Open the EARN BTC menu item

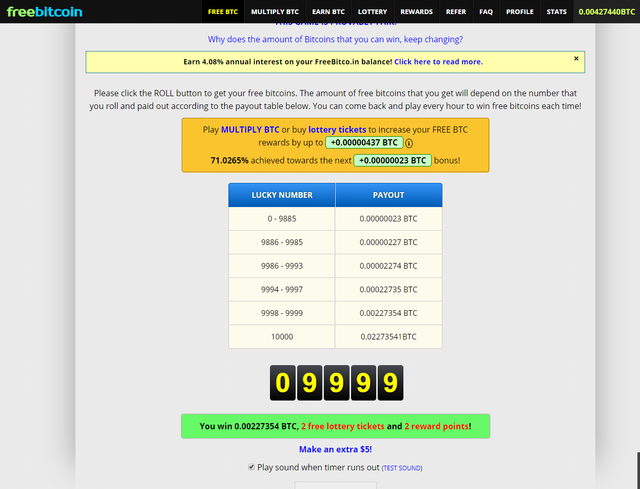tap(328, 11)
